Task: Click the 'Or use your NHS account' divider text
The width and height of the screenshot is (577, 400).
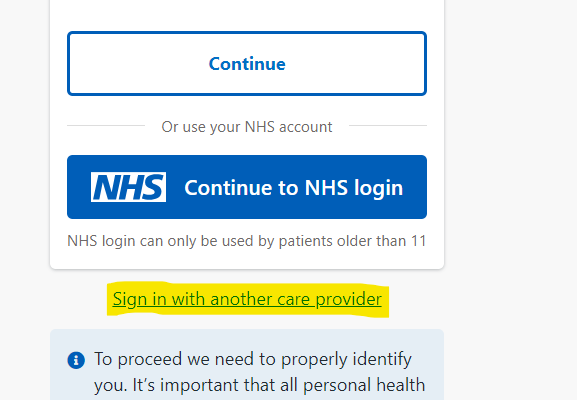Action: point(247,127)
